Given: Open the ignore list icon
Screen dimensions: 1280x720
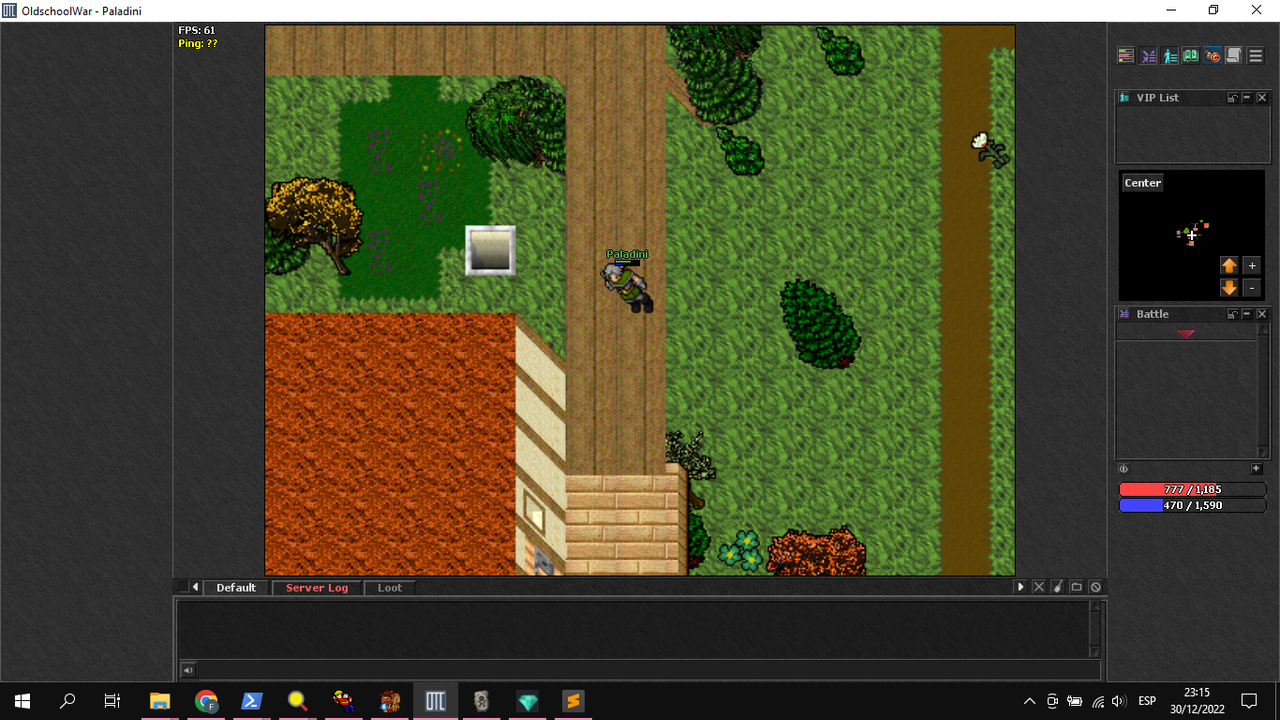Looking at the screenshot, I should click(1096, 587).
